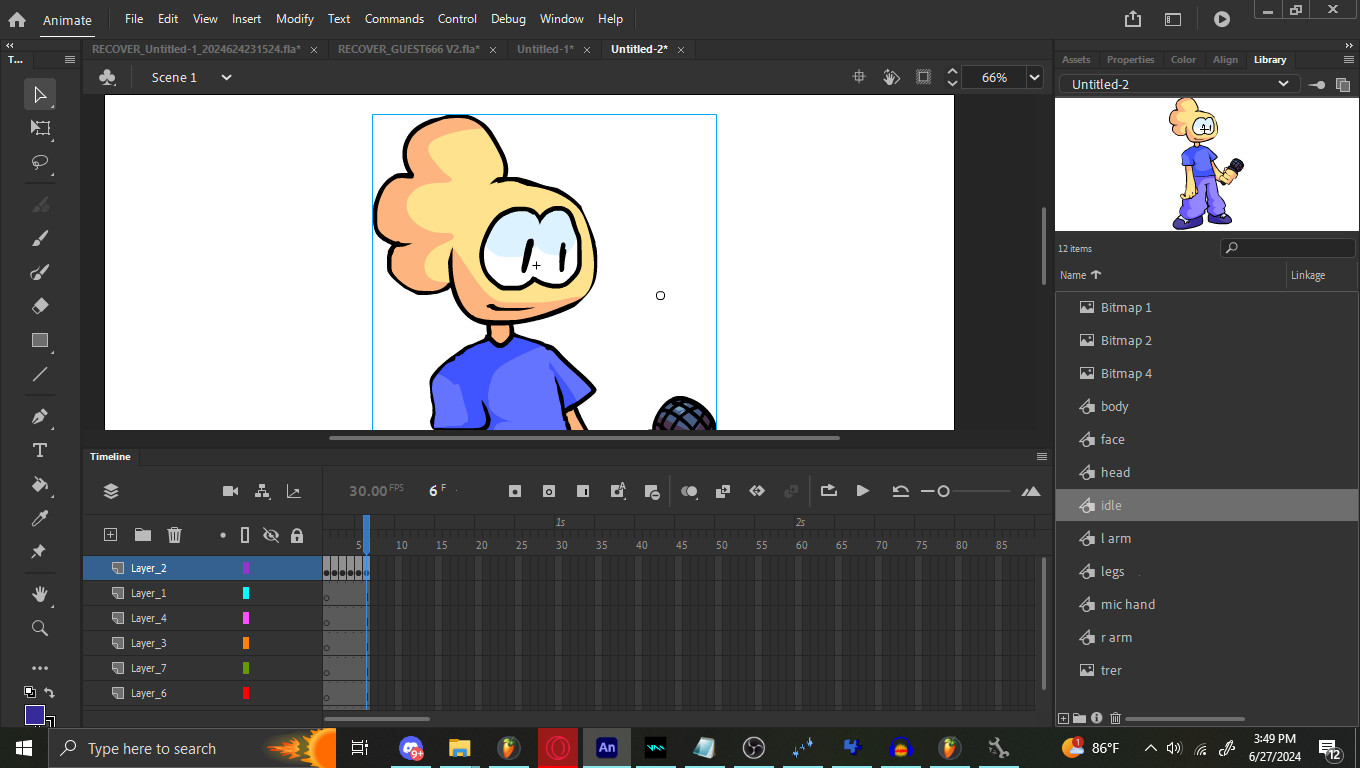Switch to the Properties panel tab
This screenshot has width=1360, height=768.
1130,60
